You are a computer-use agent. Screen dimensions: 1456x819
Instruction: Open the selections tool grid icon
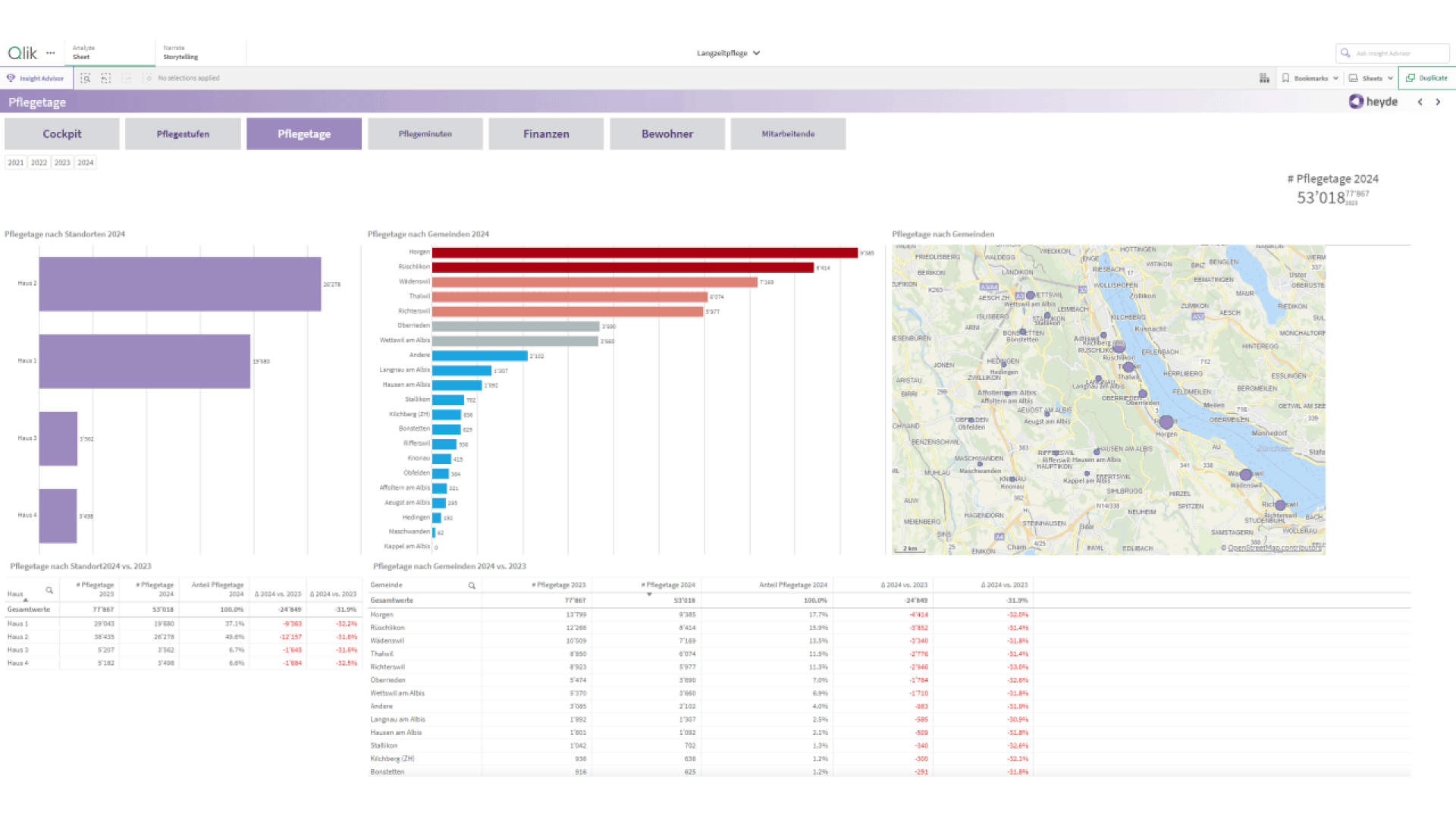click(1264, 78)
